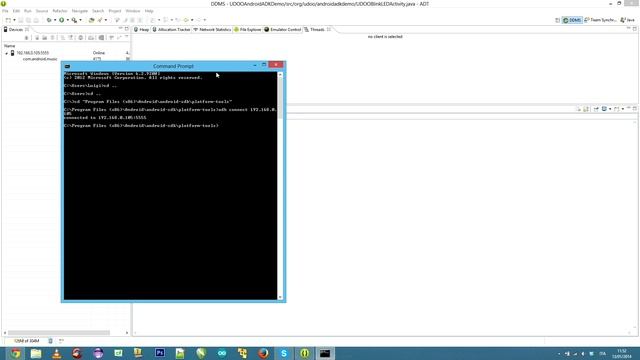Viewport: 640px width, 360px height.
Task: Open Photoshop from the taskbar
Action: tap(160, 353)
